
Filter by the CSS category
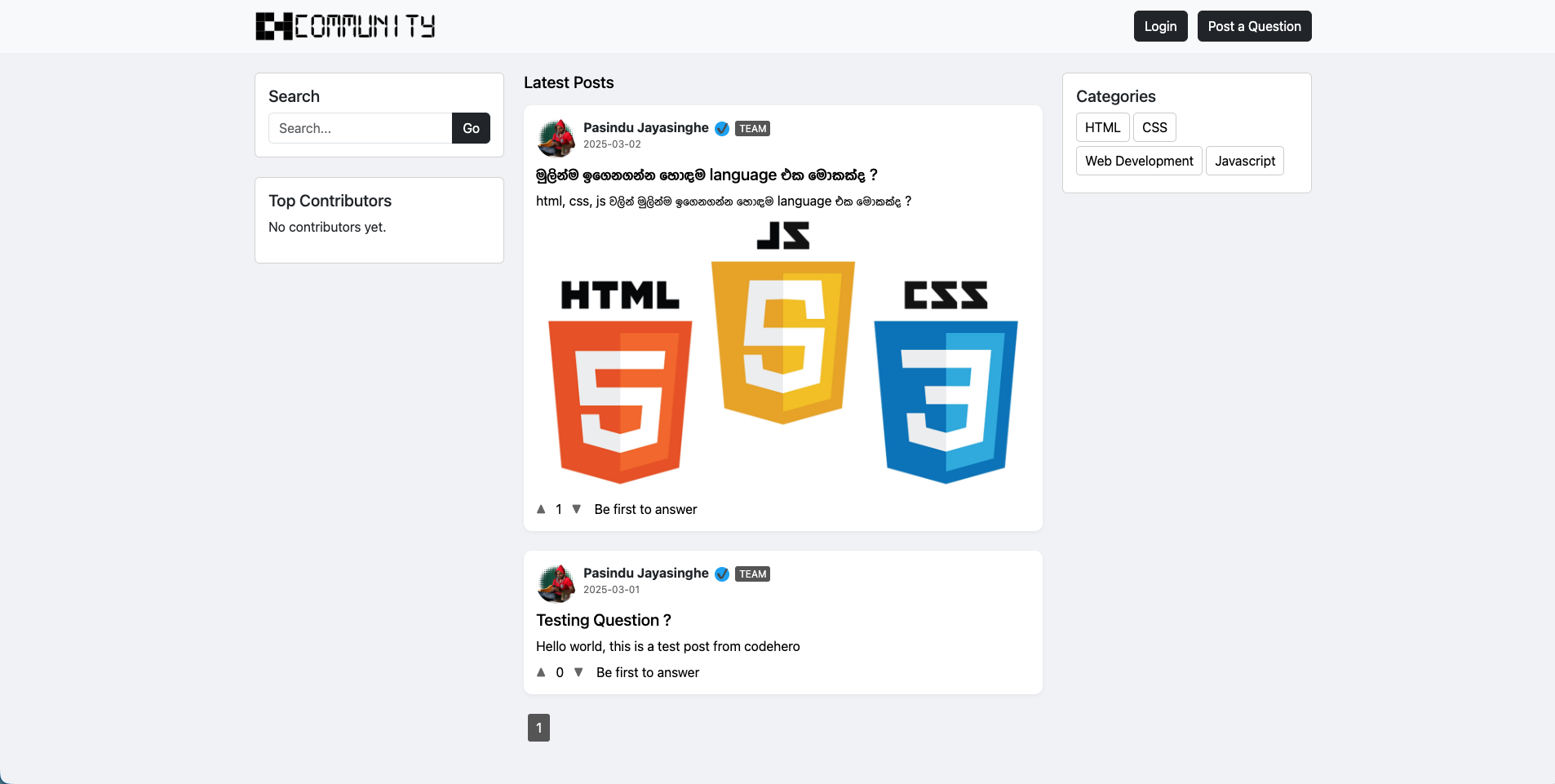1154,127
